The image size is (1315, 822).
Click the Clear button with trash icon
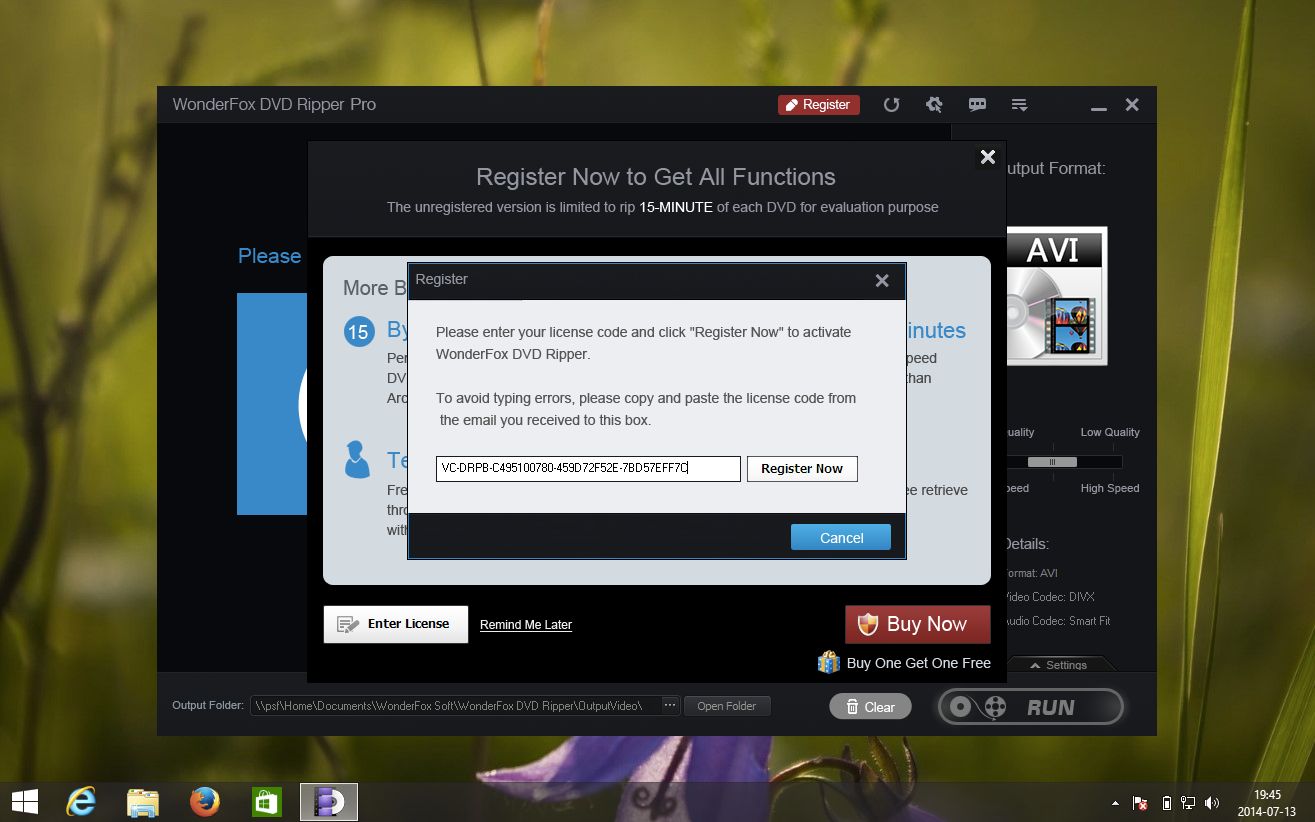[870, 706]
